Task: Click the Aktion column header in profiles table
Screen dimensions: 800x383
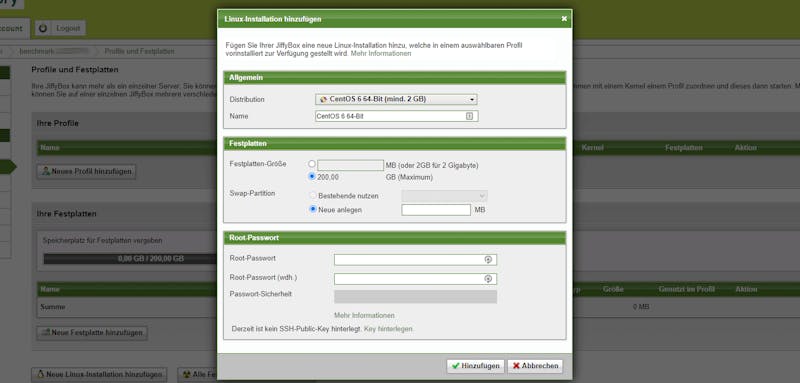Action: (x=745, y=148)
